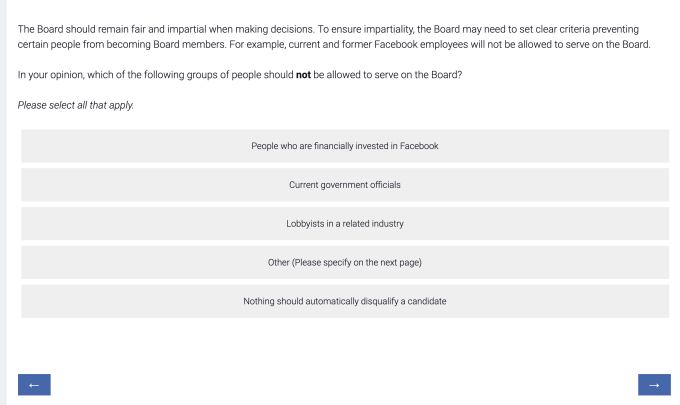Click the right arrow next button
Image resolution: width=680 pixels, height=405 pixels.
click(x=653, y=384)
